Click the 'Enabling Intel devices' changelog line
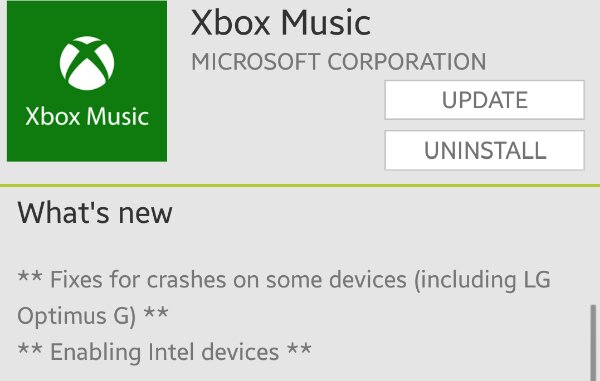This screenshot has width=600, height=381. pos(165,352)
